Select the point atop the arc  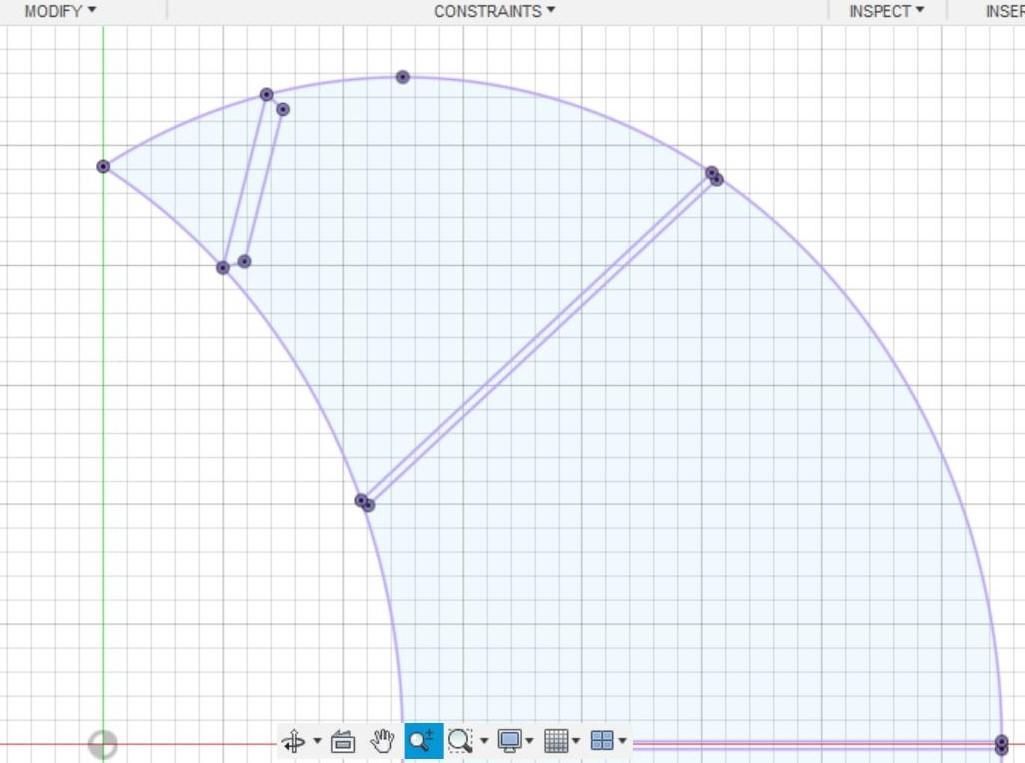coord(402,76)
